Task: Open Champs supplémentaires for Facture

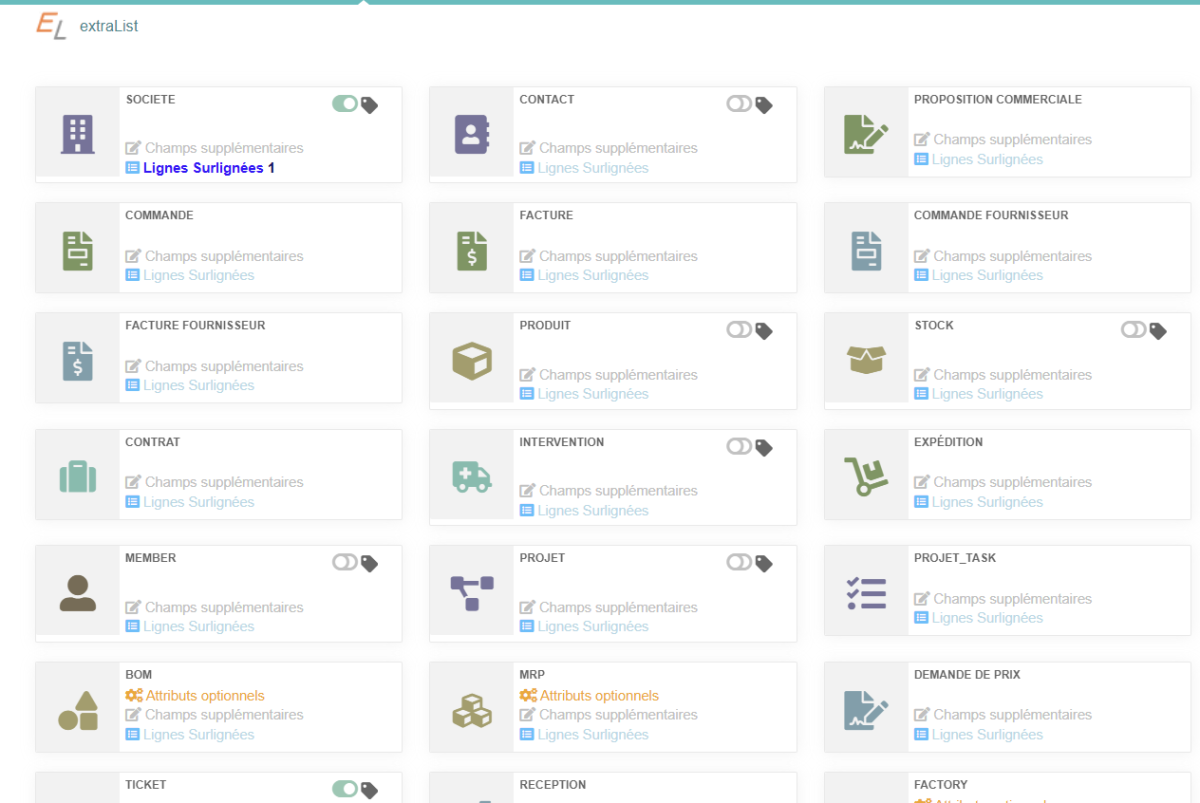Action: pos(617,256)
